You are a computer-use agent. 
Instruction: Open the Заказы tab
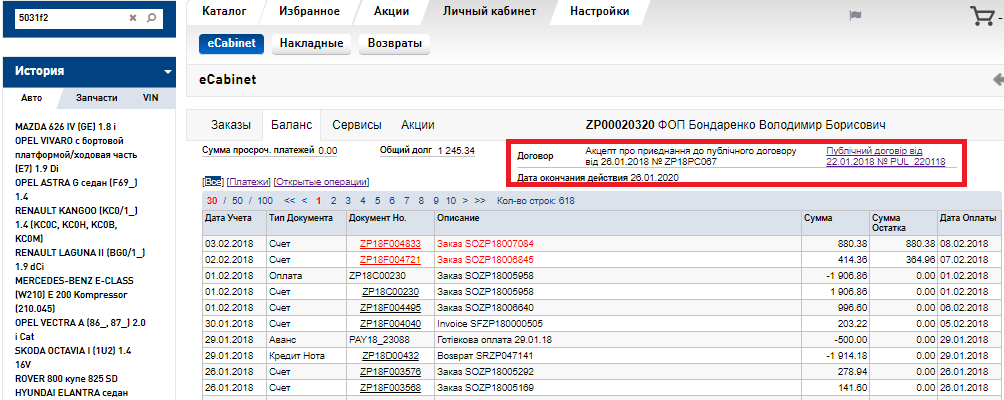click(230, 125)
